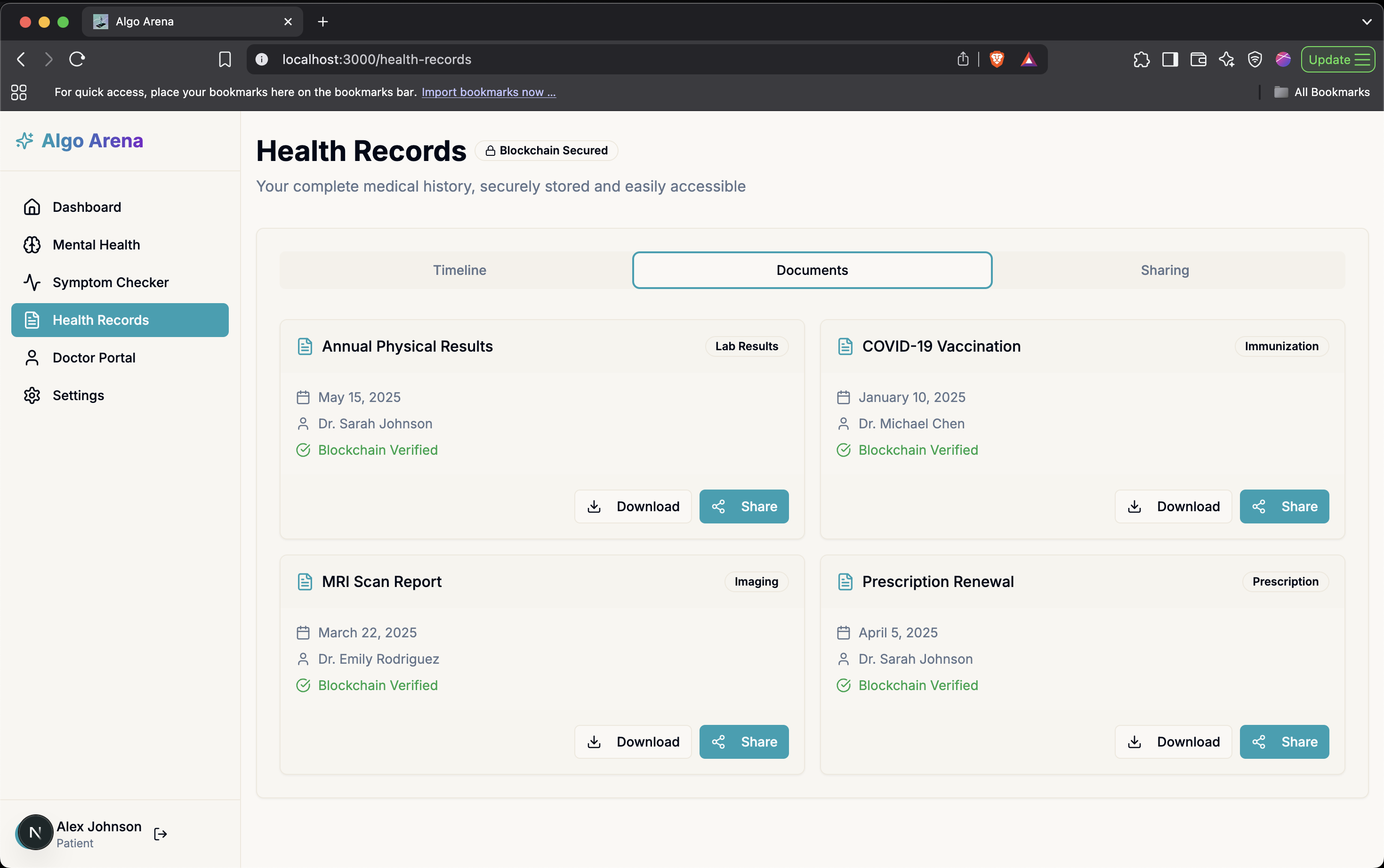The image size is (1384, 868).
Task: Click the Algo Arena sparkle logo
Action: [x=24, y=141]
